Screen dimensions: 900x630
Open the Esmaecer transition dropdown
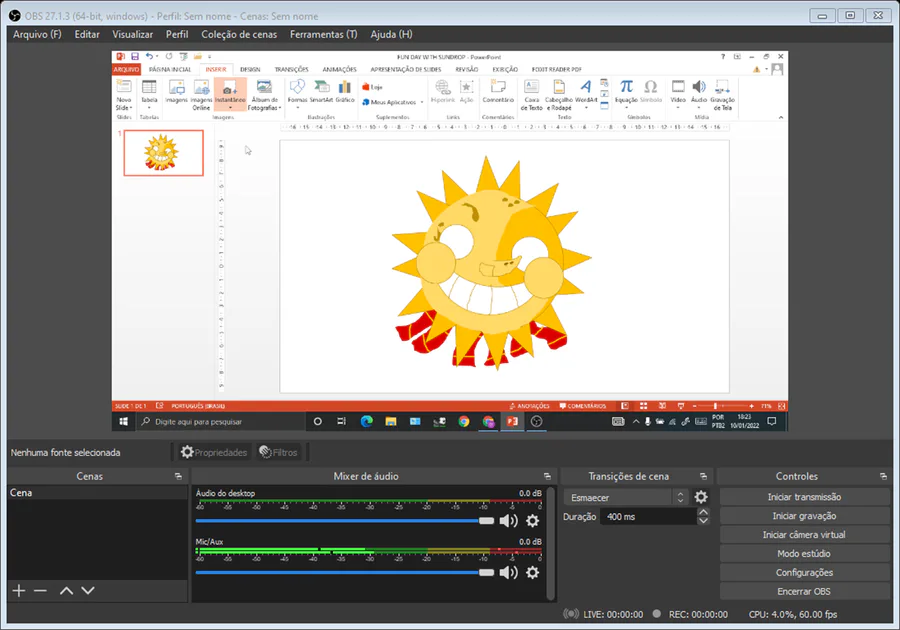pyautogui.click(x=626, y=497)
